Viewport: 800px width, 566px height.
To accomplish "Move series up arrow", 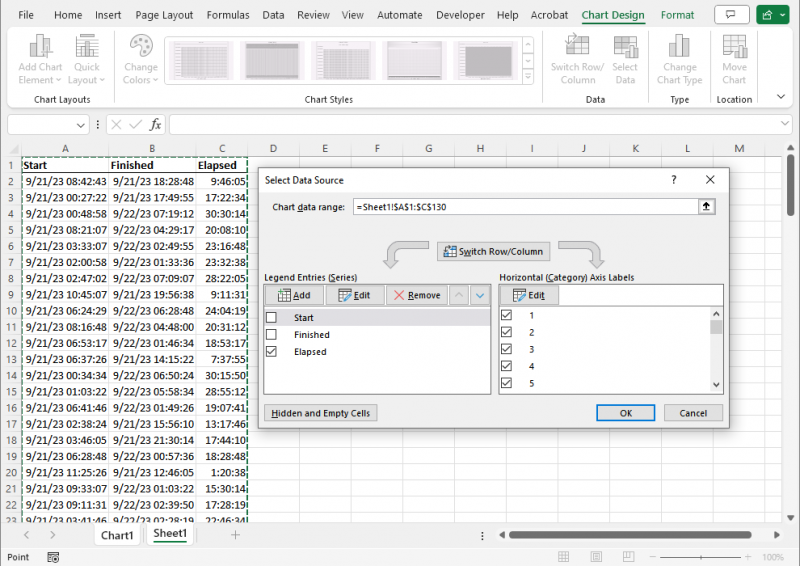I will 459,295.
